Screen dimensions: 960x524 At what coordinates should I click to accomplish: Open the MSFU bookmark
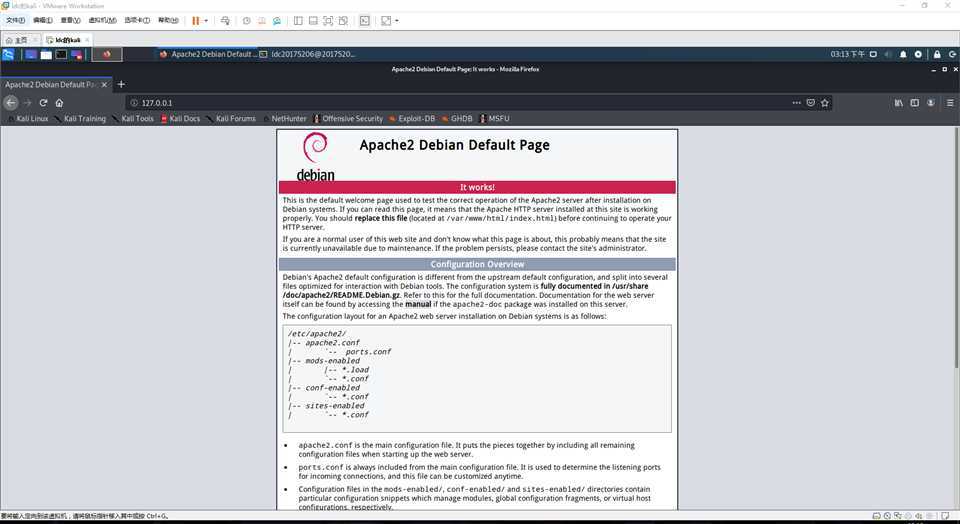[x=494, y=119]
